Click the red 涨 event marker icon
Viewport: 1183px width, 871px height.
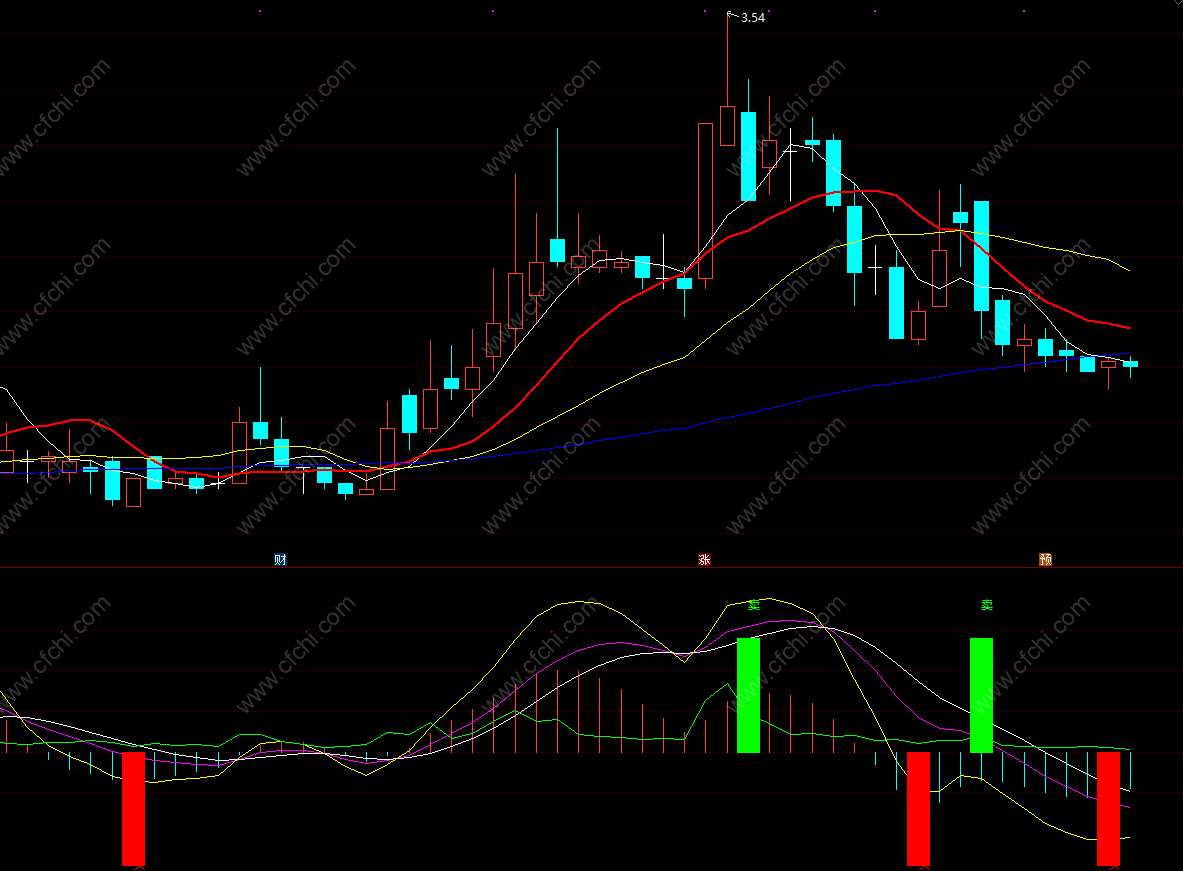[704, 559]
